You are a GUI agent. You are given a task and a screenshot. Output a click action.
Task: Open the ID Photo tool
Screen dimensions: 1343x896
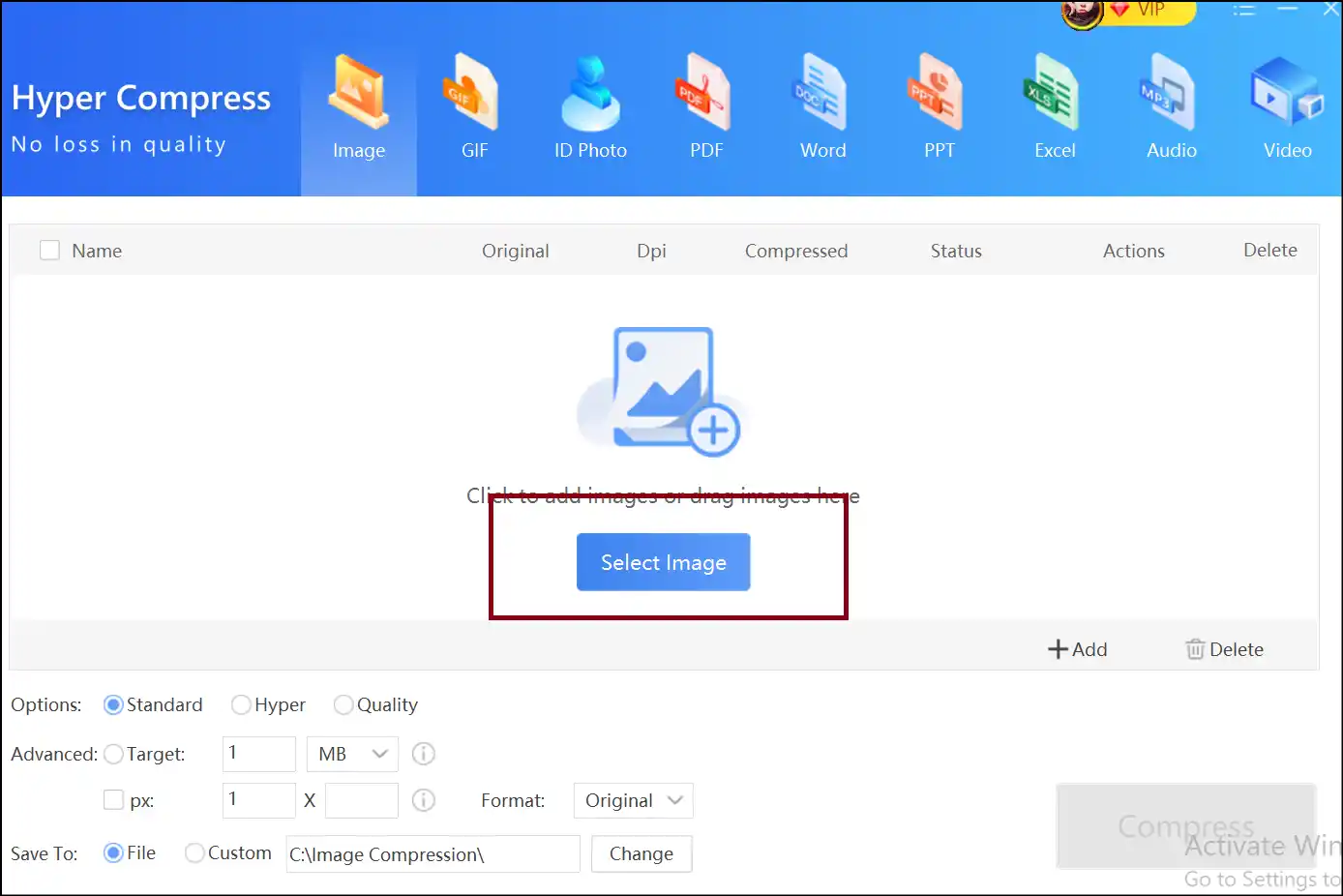590,108
